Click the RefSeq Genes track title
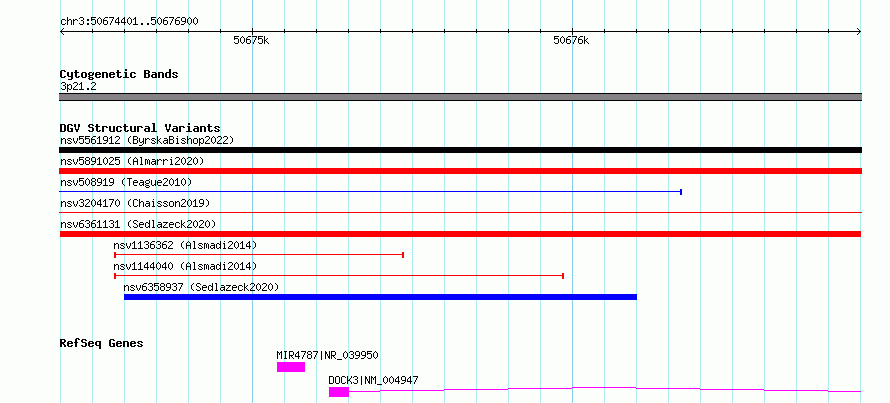This screenshot has height=403, width=890. tap(102, 343)
